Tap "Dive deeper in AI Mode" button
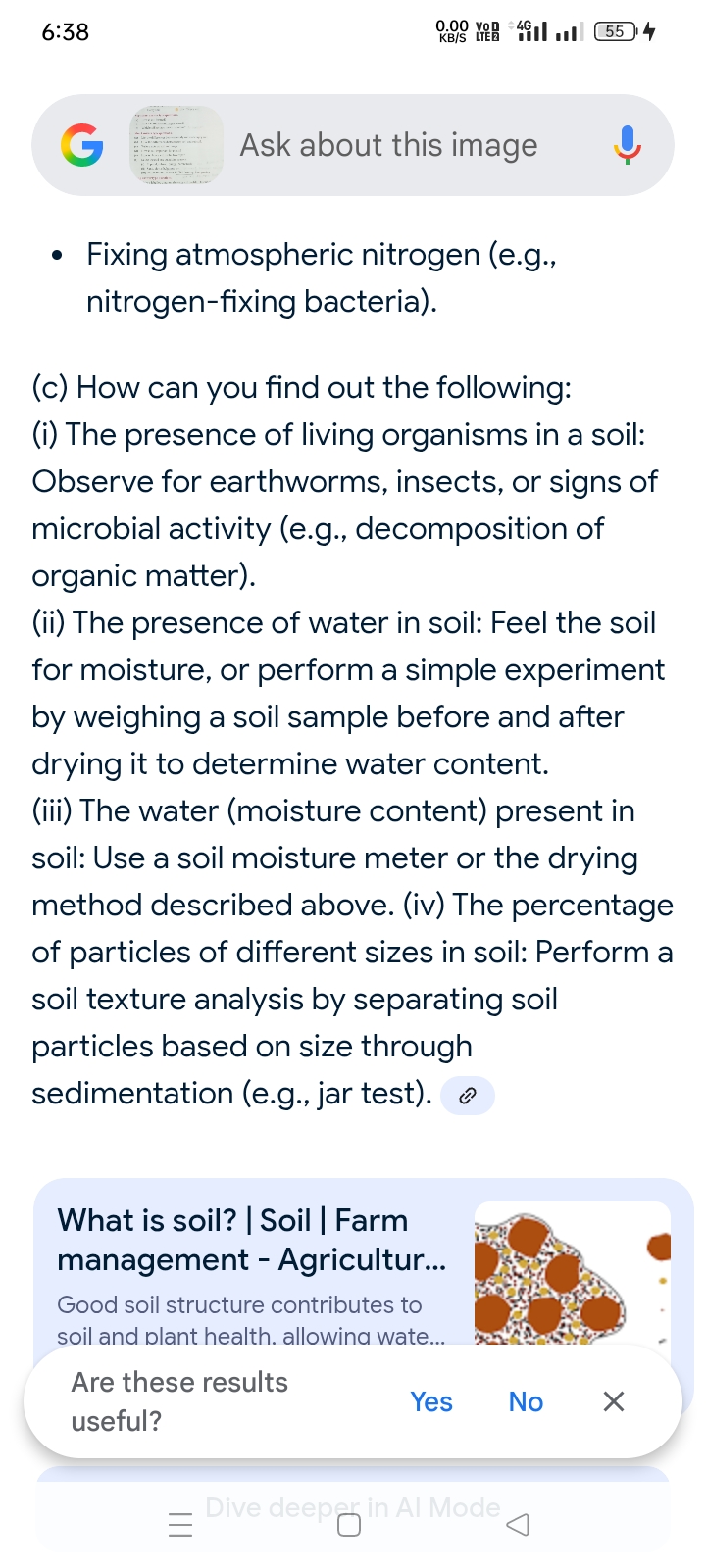Screen dimensions: 706x1568 click(x=353, y=1507)
